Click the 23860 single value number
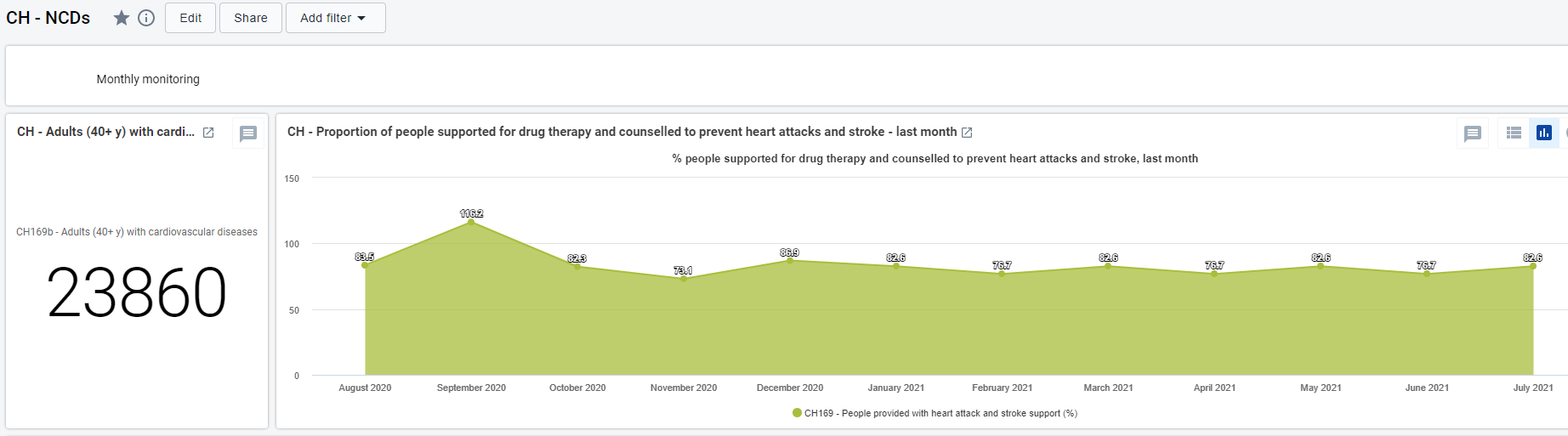The height and width of the screenshot is (436, 1568). pyautogui.click(x=137, y=292)
